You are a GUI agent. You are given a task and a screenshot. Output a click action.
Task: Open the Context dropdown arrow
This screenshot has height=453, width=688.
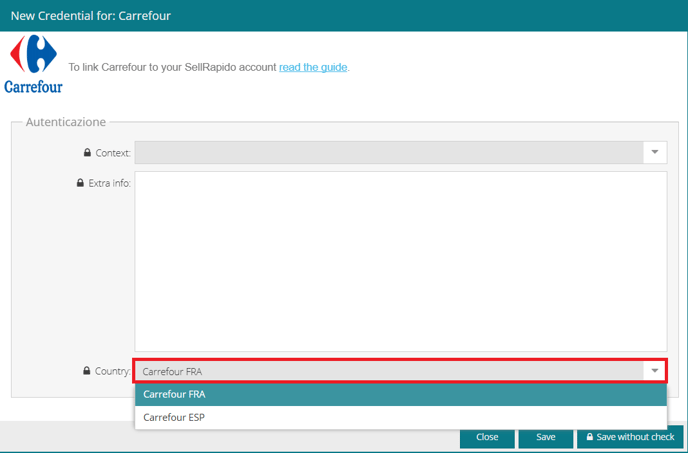[x=655, y=152]
